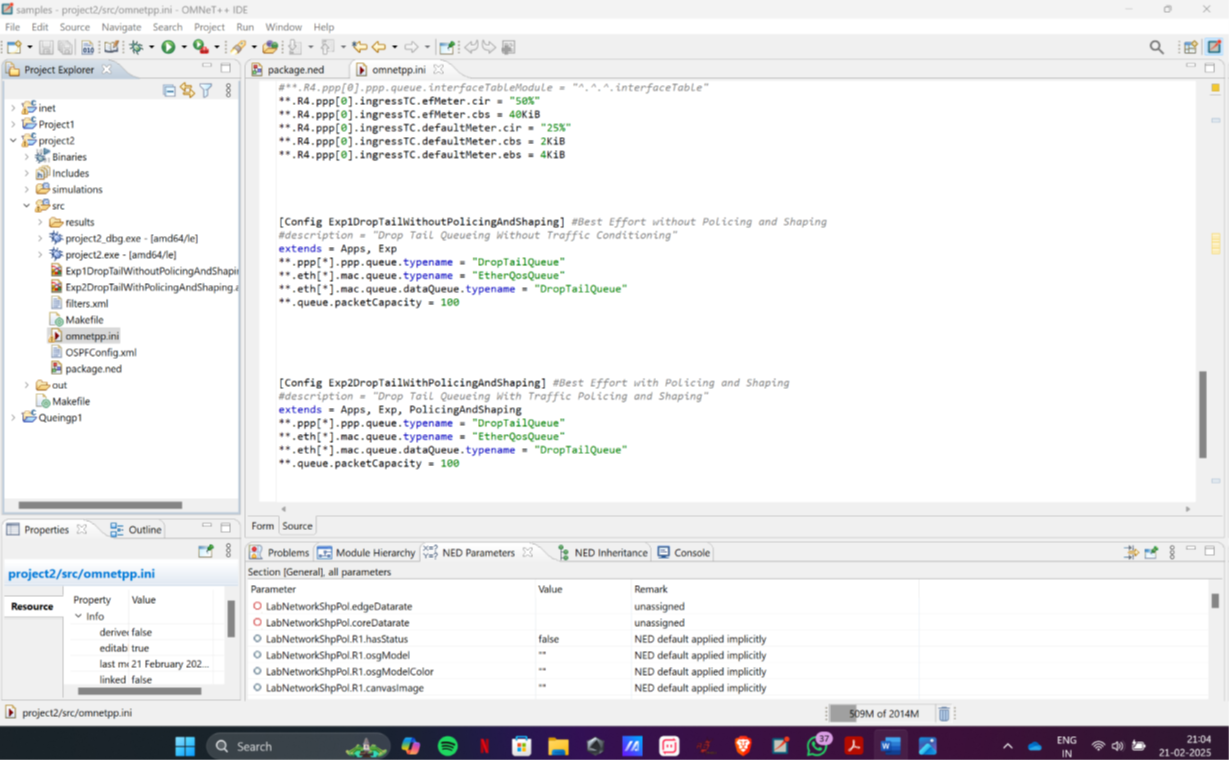Viewport: 1229px width, 760px height.
Task: Switch to the Simulation perspective icon
Action: tap(1214, 47)
